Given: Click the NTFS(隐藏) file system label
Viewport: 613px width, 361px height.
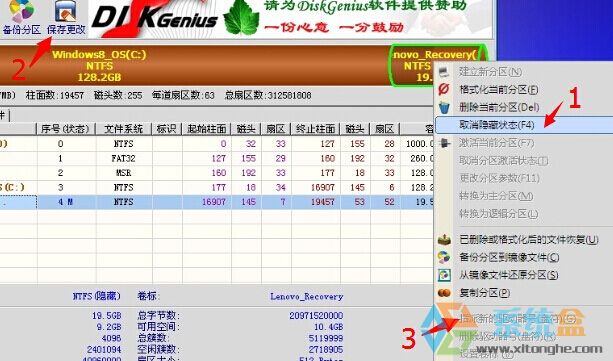Looking at the screenshot, I should point(97,296).
